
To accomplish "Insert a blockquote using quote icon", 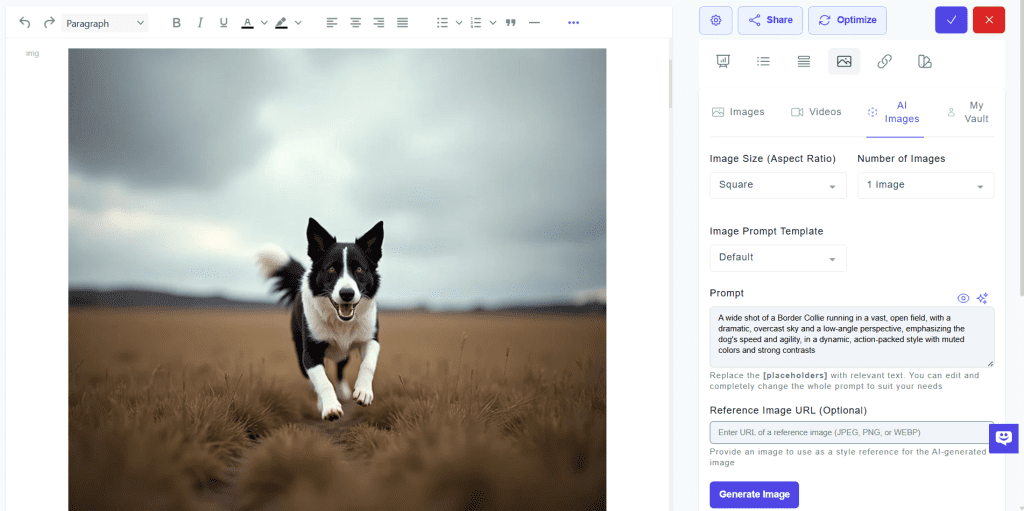I will pos(511,22).
